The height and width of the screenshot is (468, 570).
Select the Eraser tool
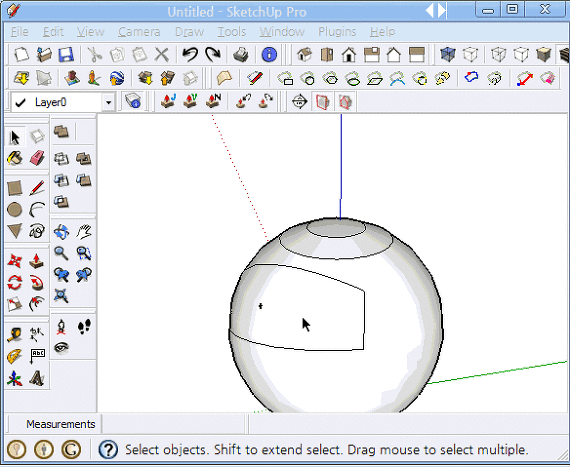click(x=37, y=159)
